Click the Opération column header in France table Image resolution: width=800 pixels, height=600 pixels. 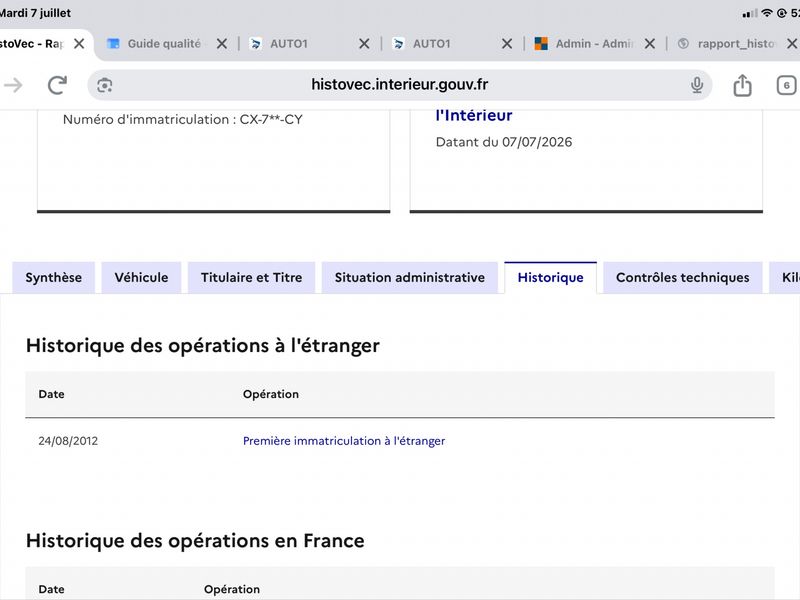click(x=232, y=589)
